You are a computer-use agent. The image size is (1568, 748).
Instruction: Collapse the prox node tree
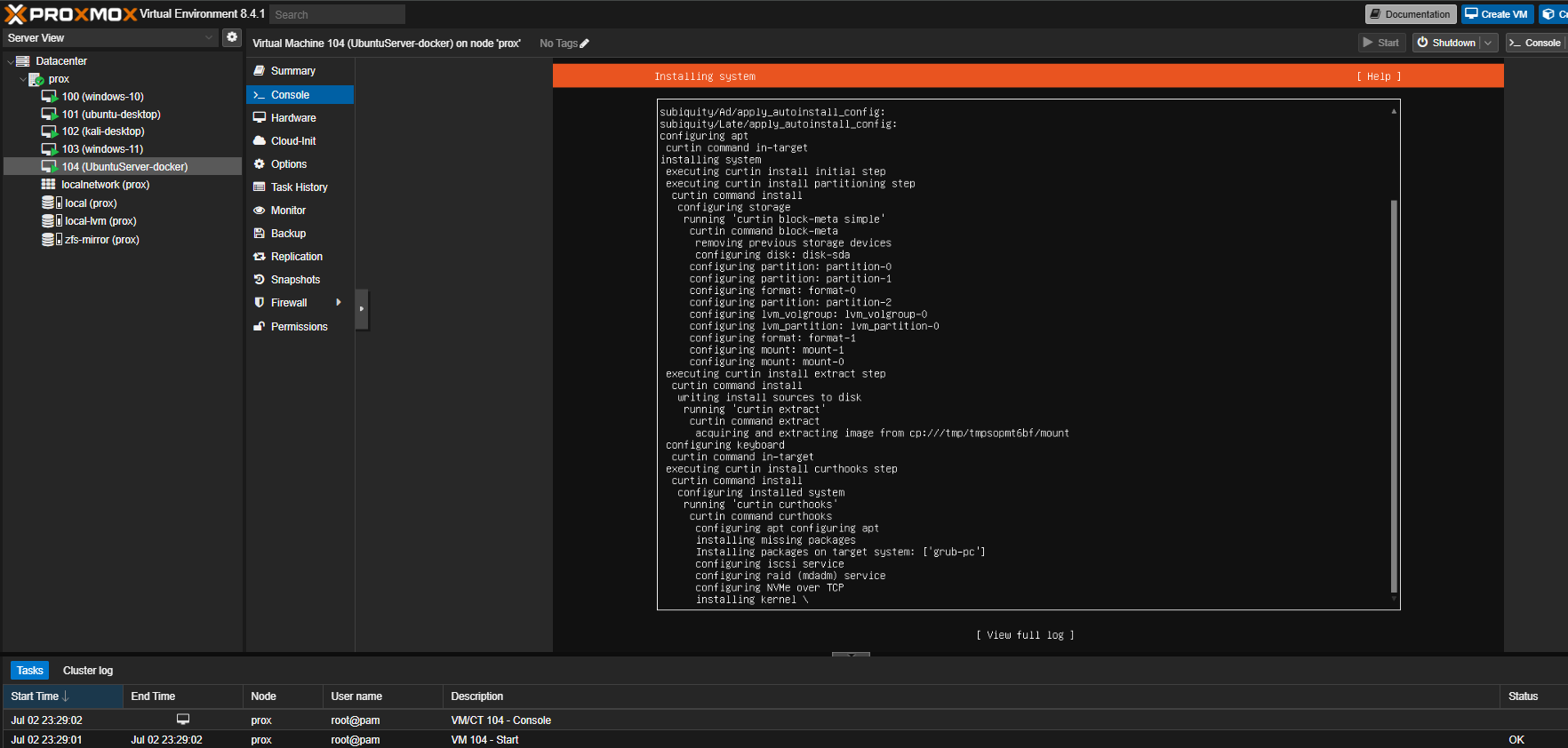[x=23, y=79]
